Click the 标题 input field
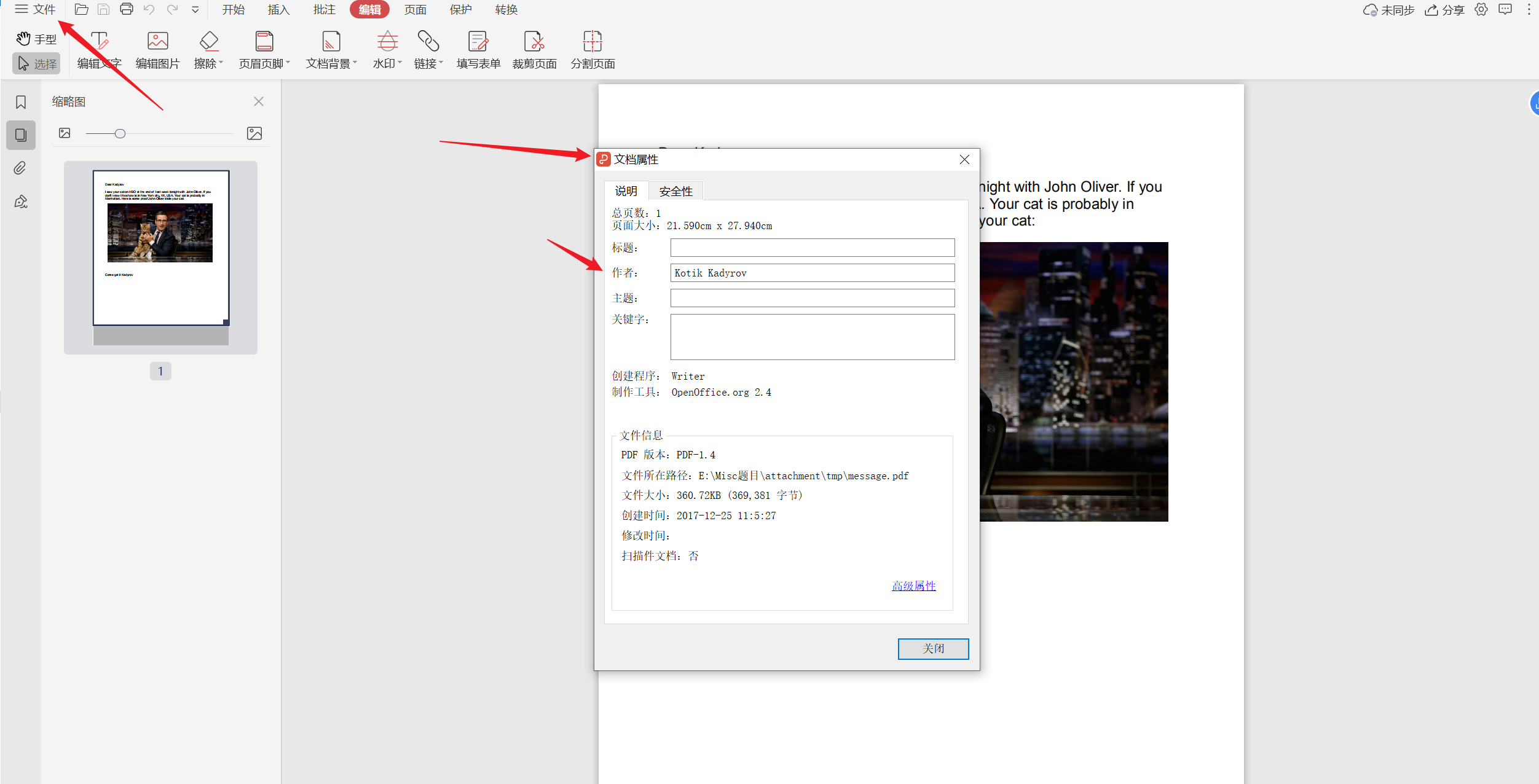The width and height of the screenshot is (1539, 784). (812, 248)
